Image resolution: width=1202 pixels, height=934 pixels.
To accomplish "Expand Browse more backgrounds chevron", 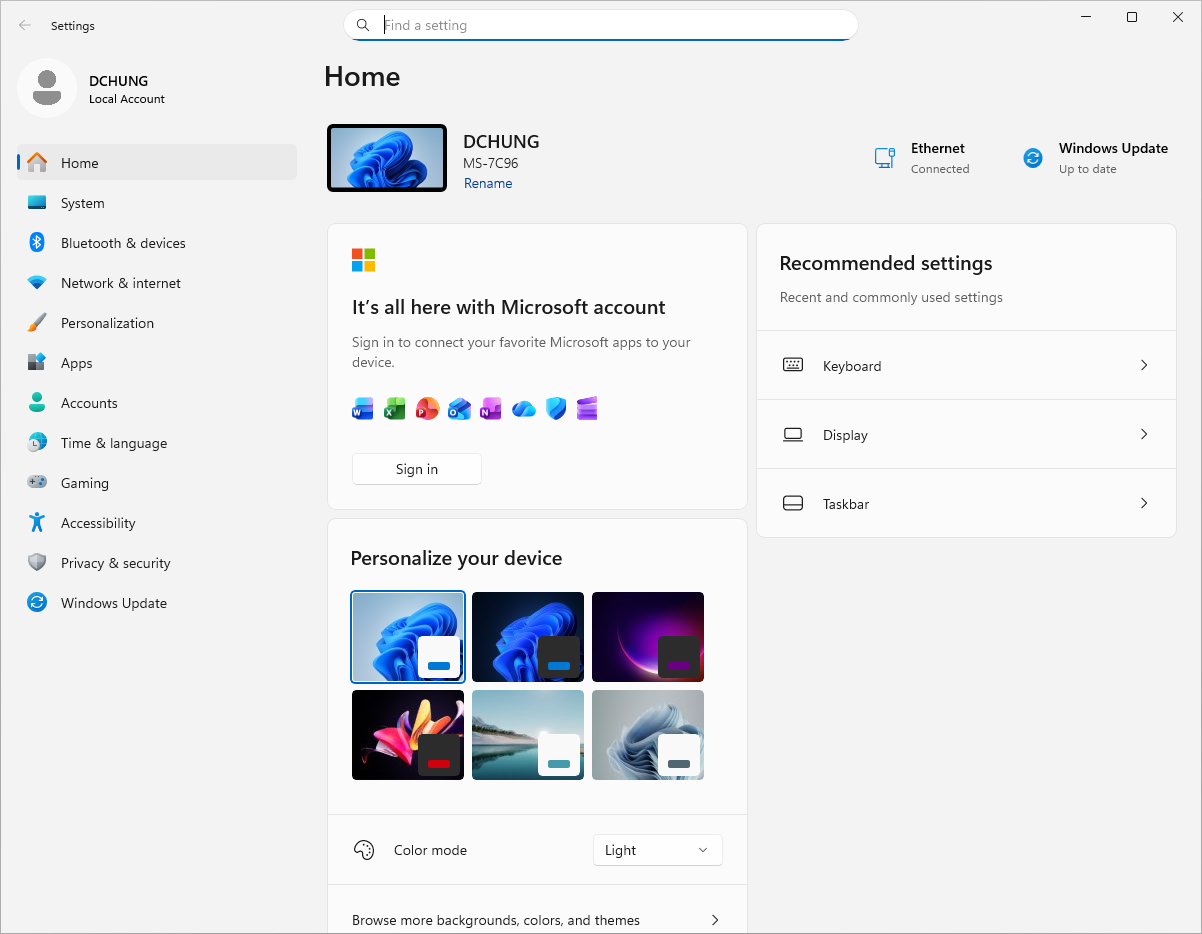I will click(715, 920).
